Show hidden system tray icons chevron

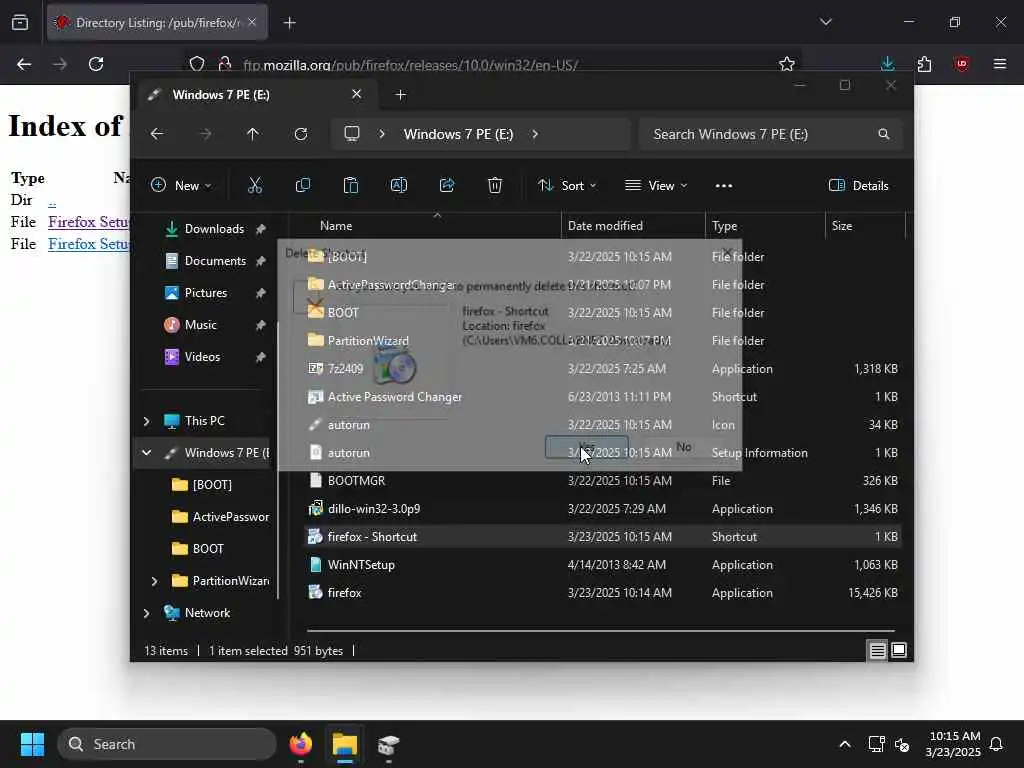coord(844,744)
